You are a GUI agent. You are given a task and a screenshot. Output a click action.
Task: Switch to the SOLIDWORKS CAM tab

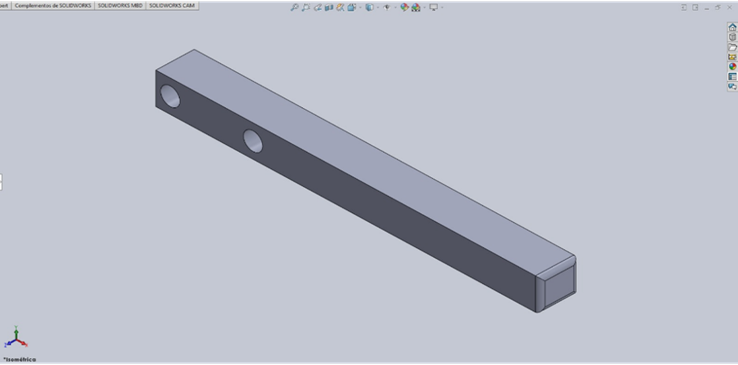[172, 6]
